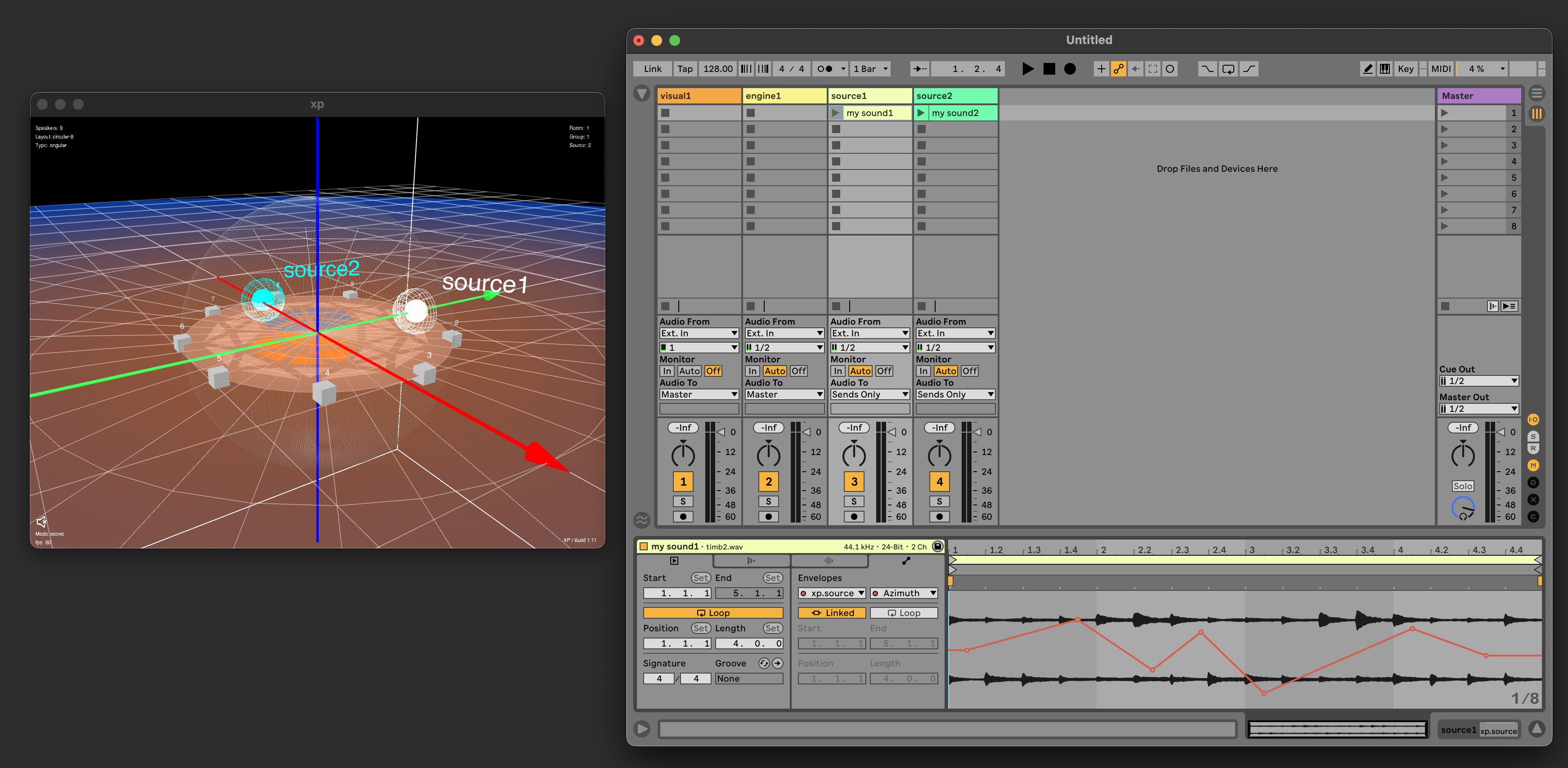
Task: Select the Master track header
Action: 1478,95
